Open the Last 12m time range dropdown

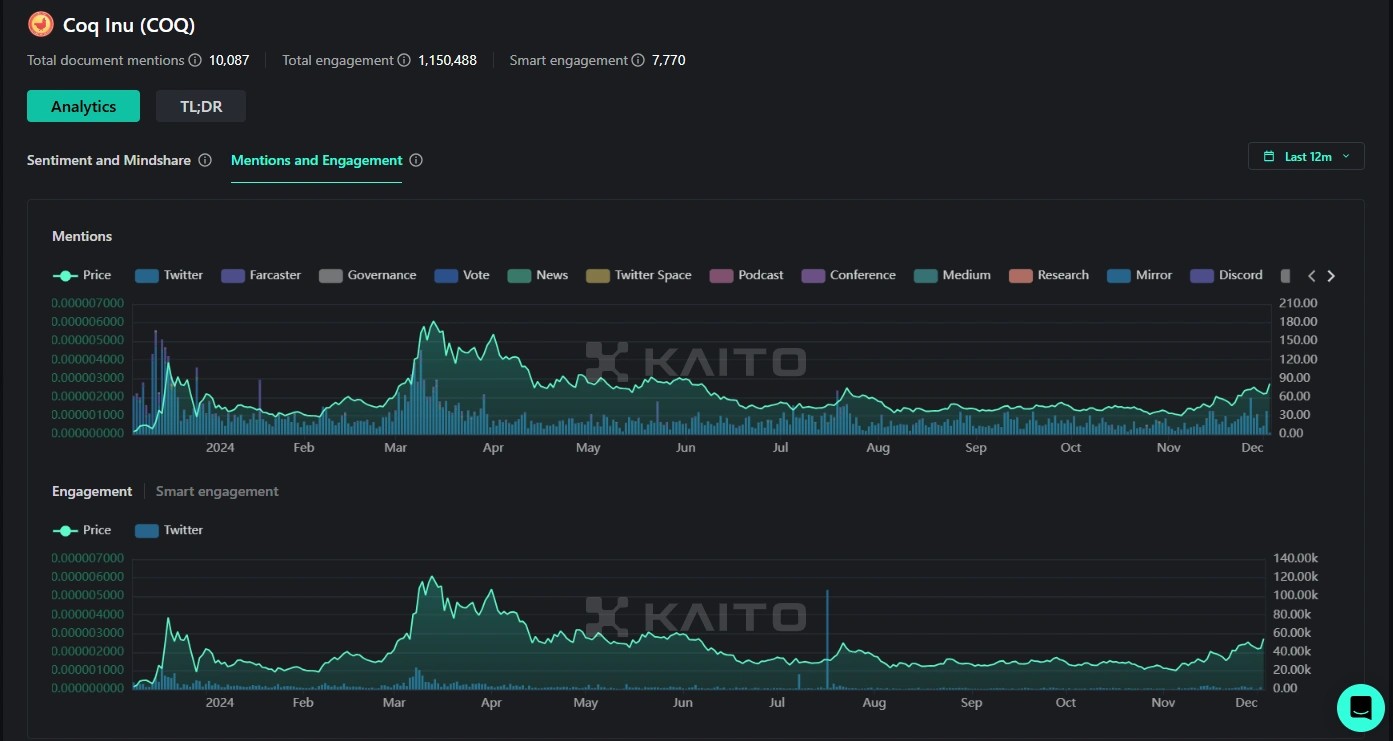point(1306,157)
